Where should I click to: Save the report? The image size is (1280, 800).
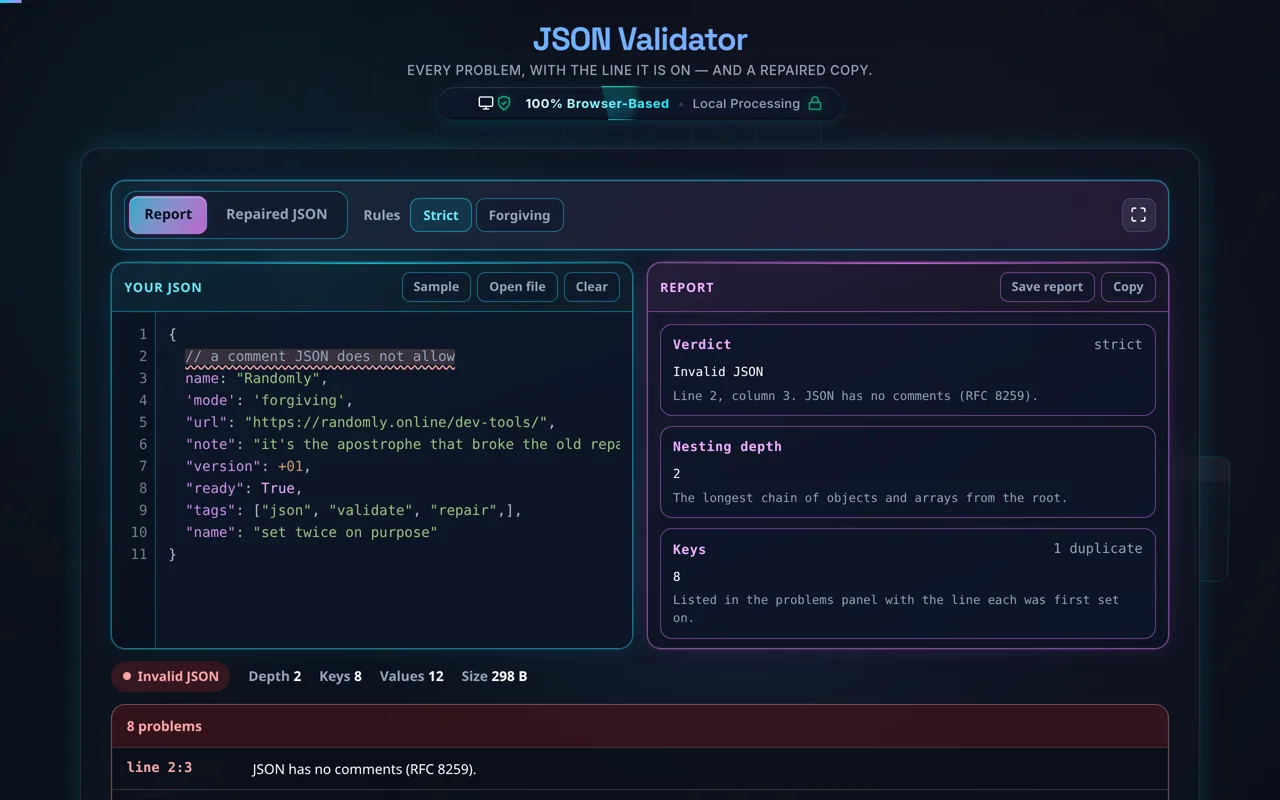pyautogui.click(x=1047, y=287)
